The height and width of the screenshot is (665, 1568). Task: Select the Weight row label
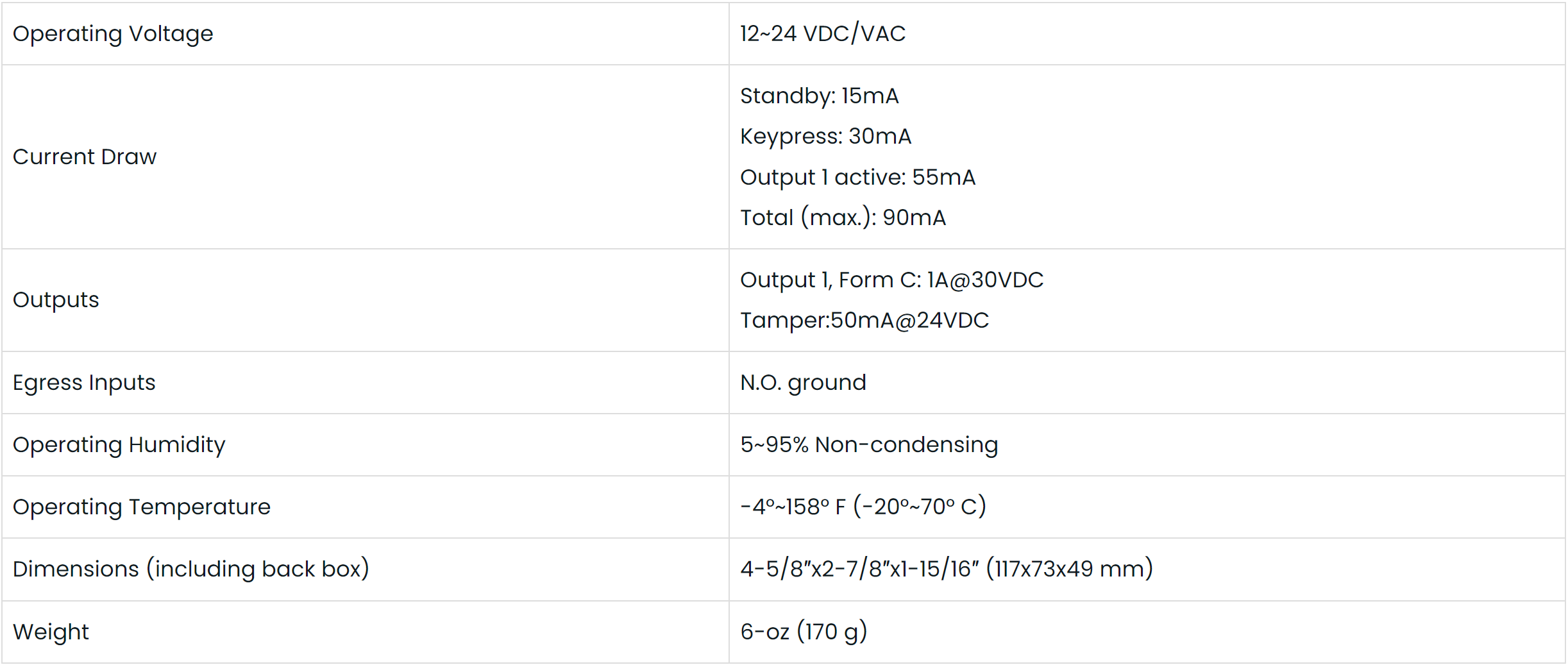coord(51,632)
